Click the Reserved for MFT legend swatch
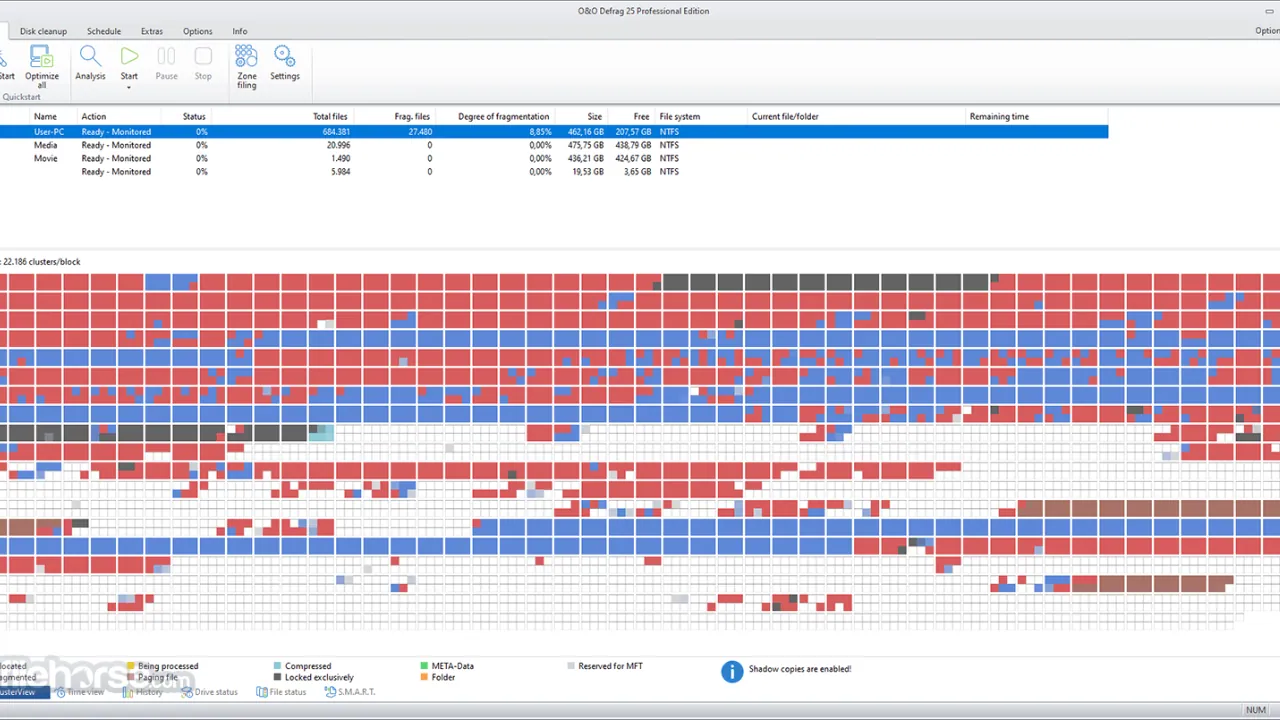This screenshot has width=1280, height=720. pos(571,665)
